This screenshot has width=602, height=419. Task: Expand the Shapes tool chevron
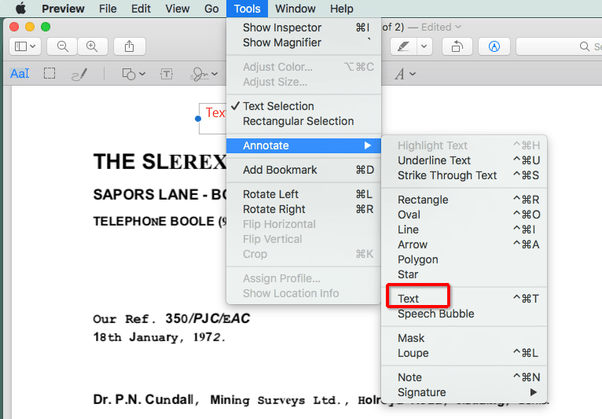(142, 73)
